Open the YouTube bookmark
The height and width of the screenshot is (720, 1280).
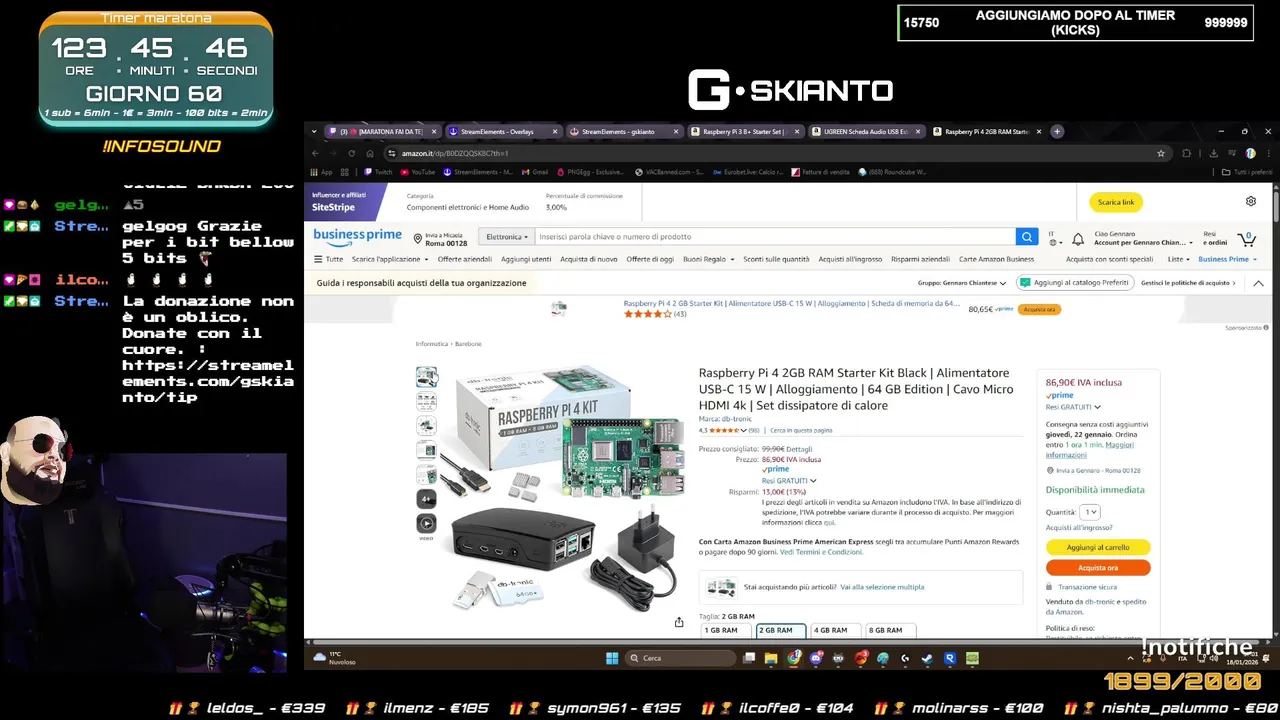(418, 172)
